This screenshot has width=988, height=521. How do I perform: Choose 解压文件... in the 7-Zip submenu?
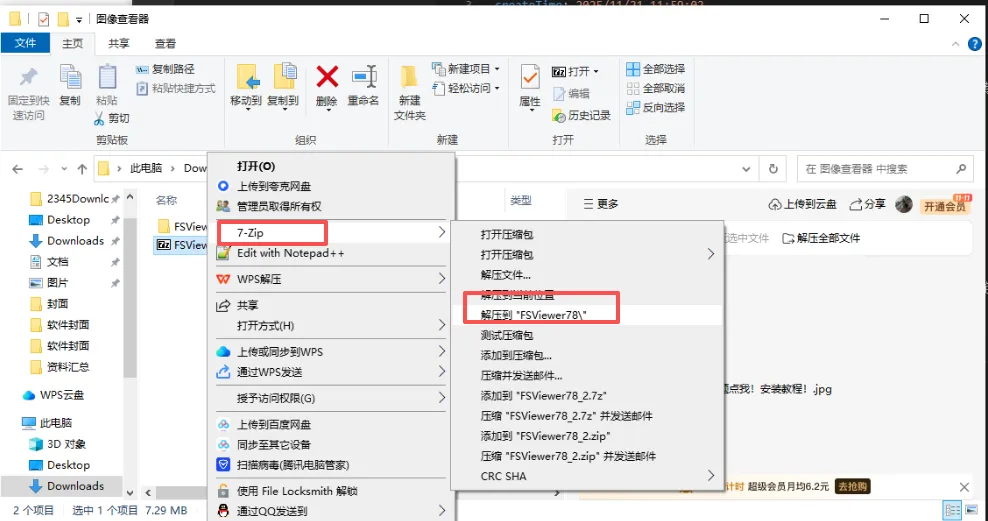click(587, 275)
